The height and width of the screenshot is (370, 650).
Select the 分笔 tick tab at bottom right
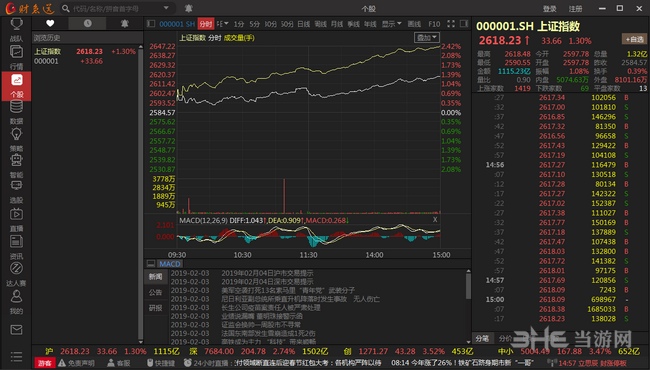482,339
